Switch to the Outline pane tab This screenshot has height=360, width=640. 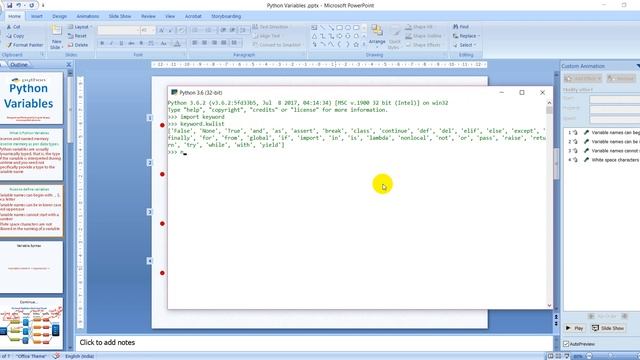coord(19,64)
